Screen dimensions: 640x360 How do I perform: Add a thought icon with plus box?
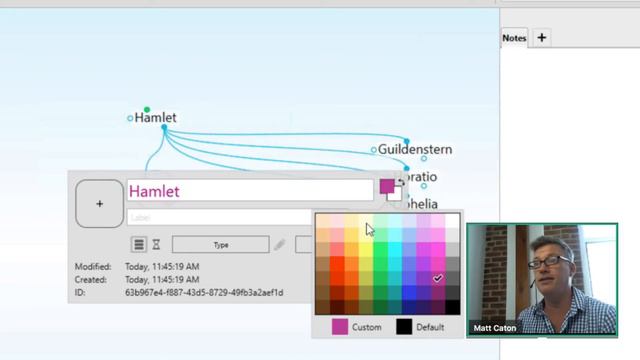pyautogui.click(x=99, y=204)
